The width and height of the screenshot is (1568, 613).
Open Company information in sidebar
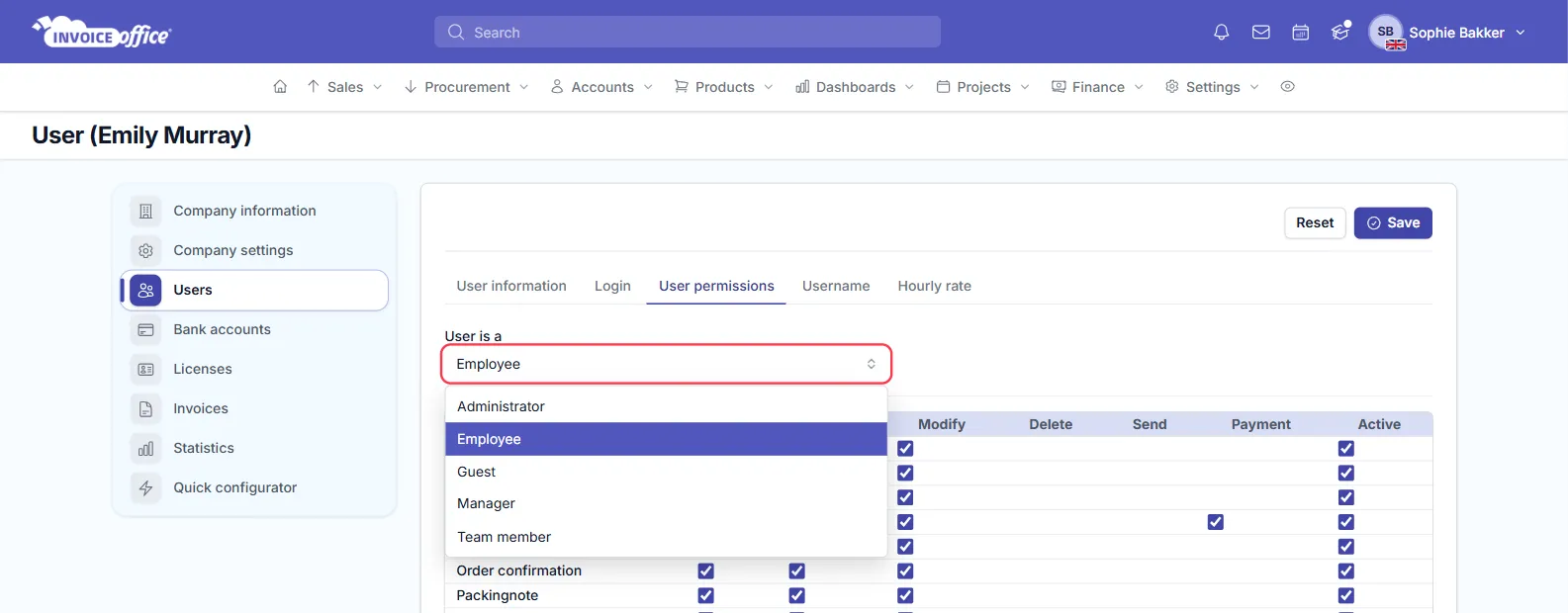point(254,211)
